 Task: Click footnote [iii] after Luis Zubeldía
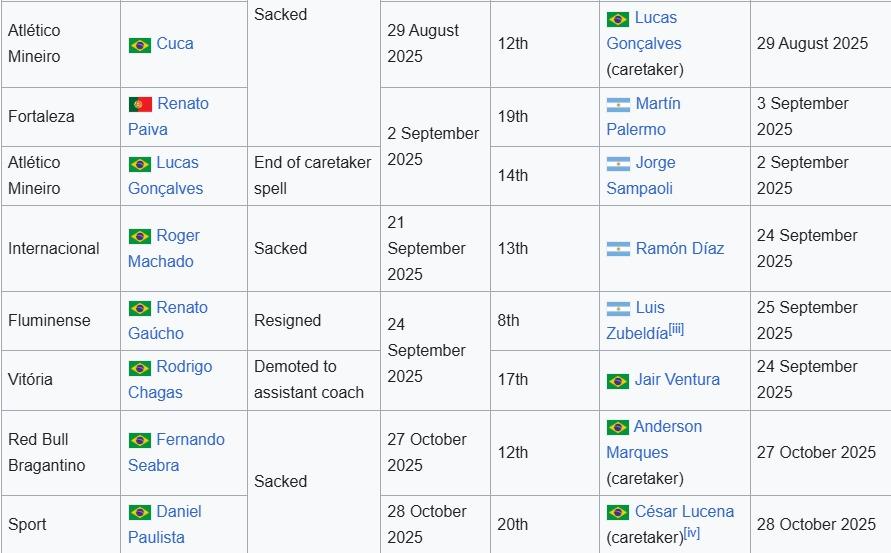point(677,330)
